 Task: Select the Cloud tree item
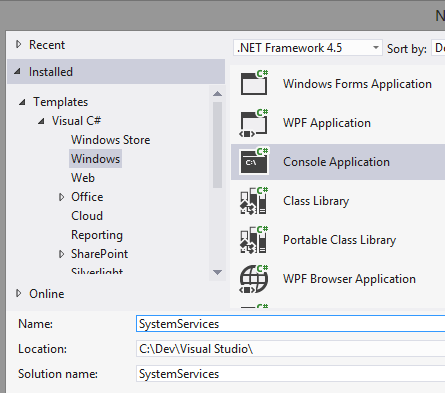click(87, 216)
